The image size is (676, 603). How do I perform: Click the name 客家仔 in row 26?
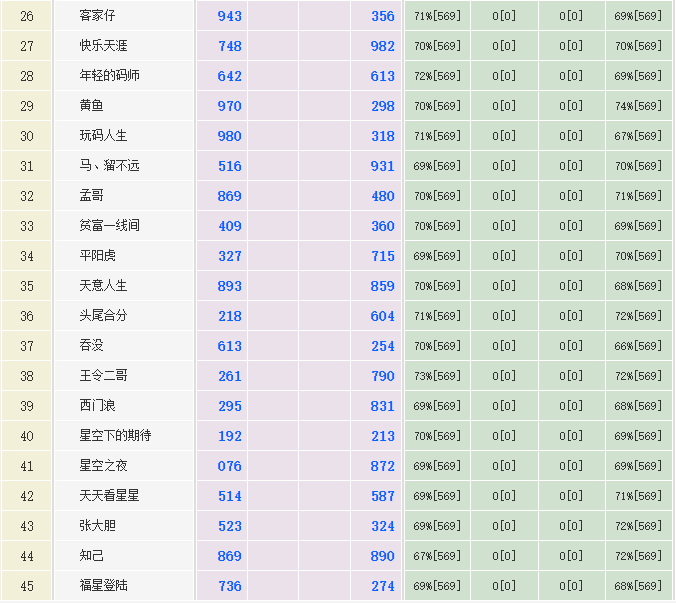(99, 16)
